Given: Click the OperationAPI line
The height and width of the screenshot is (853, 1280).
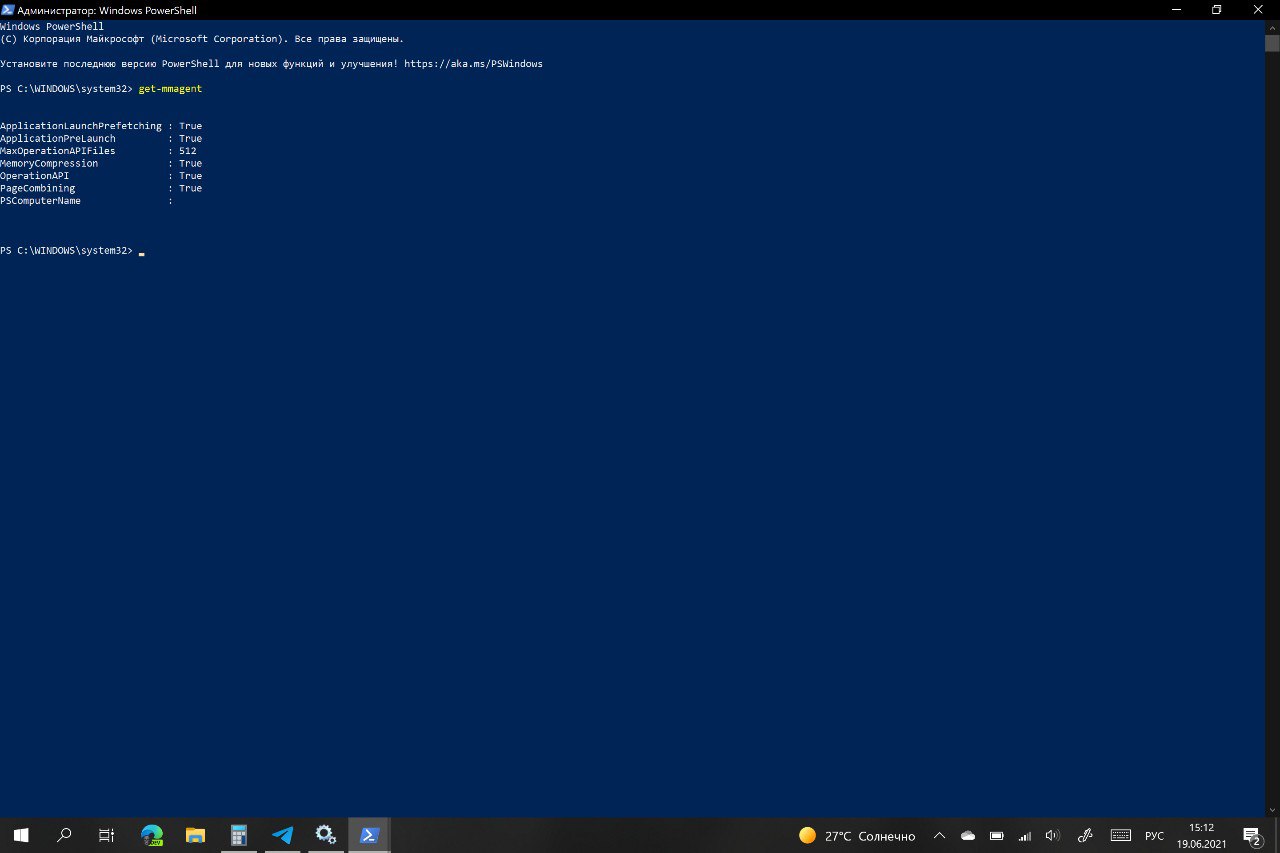Looking at the screenshot, I should (101, 176).
